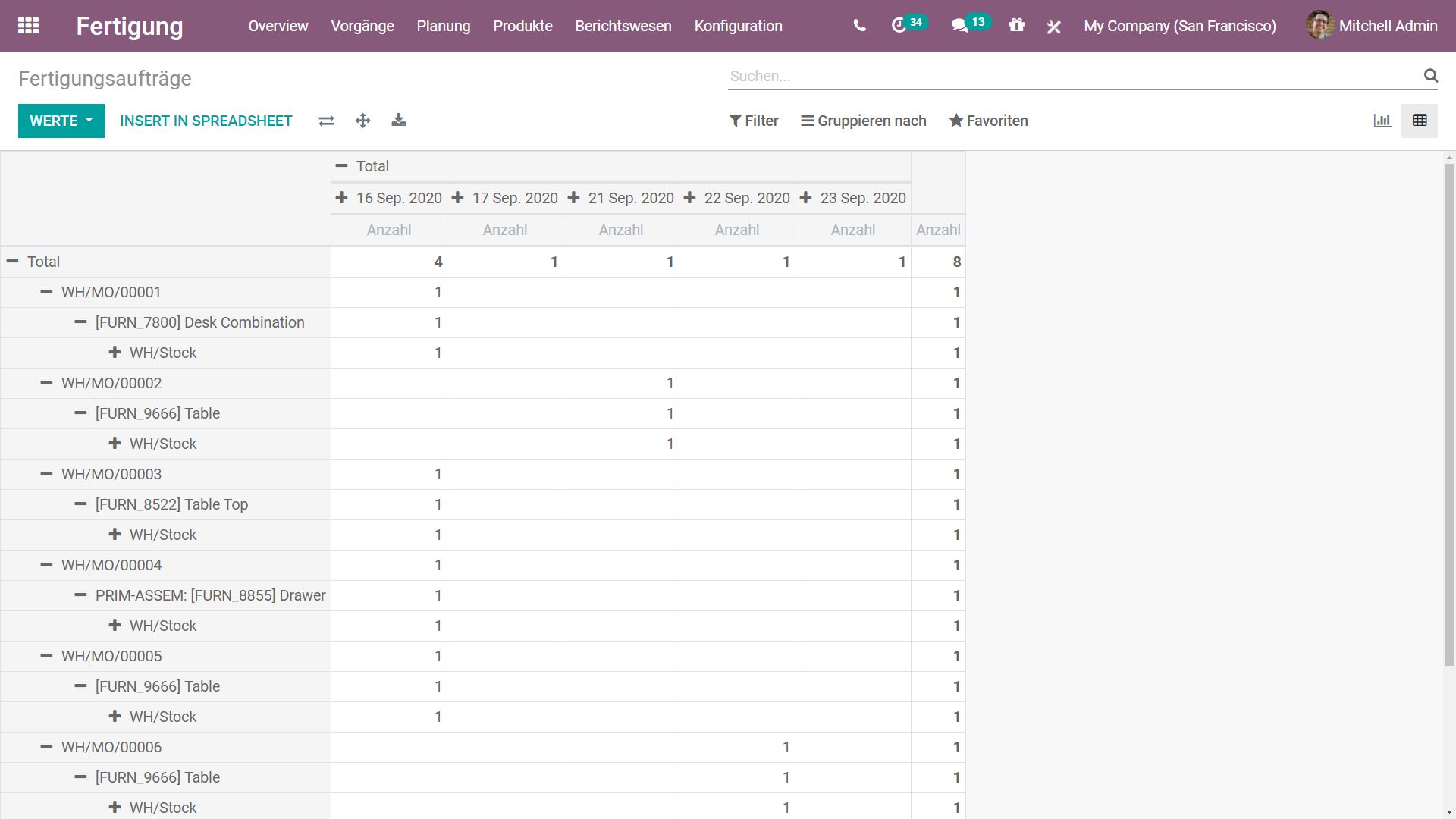1456x819 pixels.
Task: Click the expand all icon
Action: [362, 121]
